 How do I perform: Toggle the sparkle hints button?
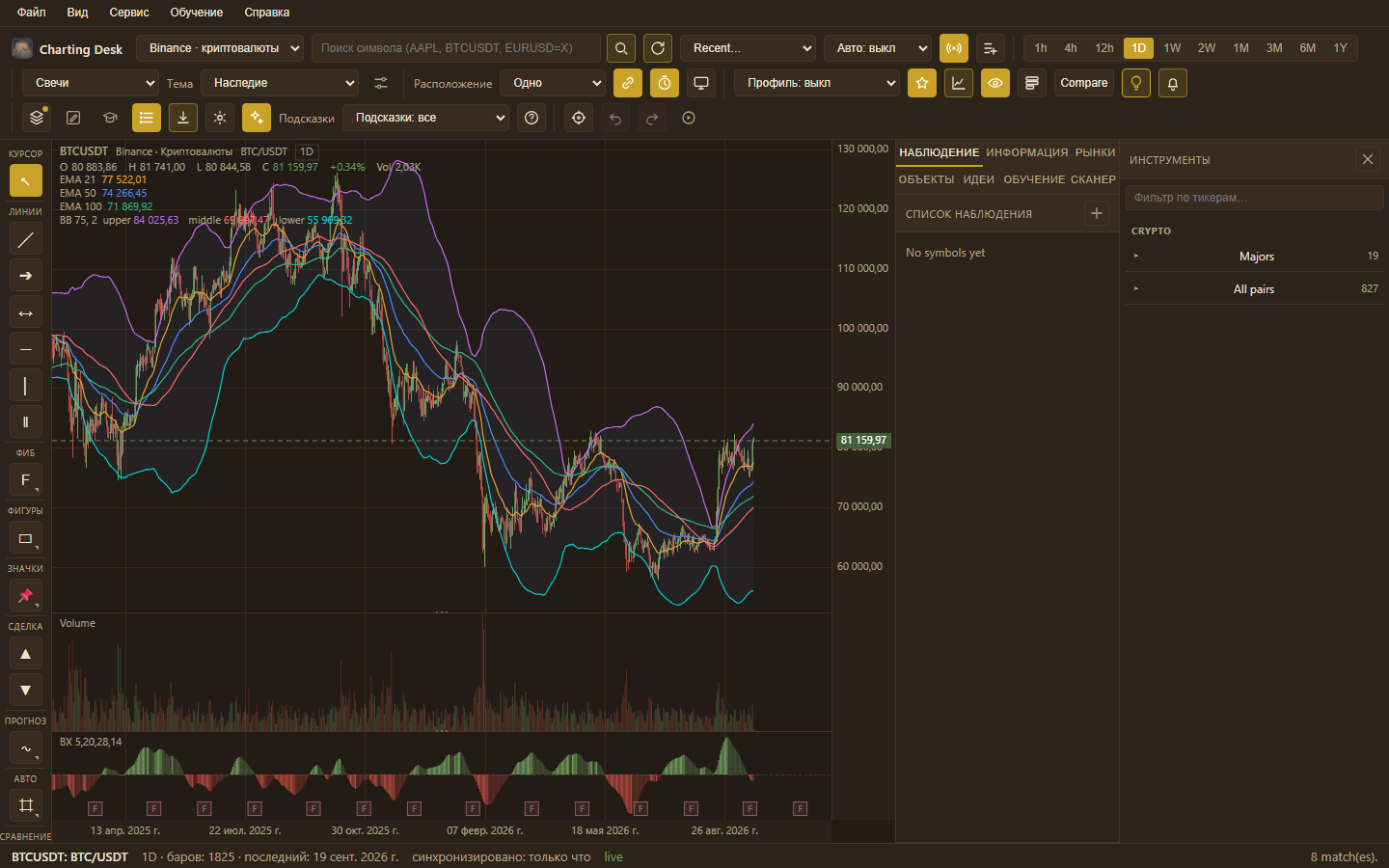coord(257,118)
